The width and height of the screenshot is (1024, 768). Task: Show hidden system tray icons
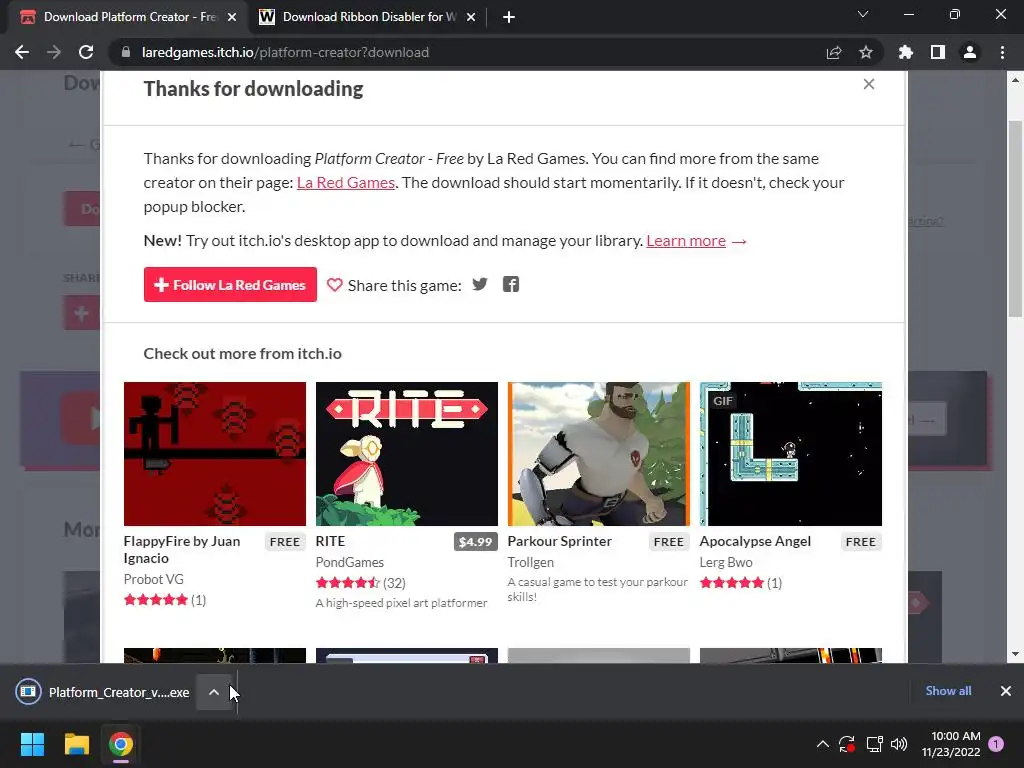coord(823,744)
